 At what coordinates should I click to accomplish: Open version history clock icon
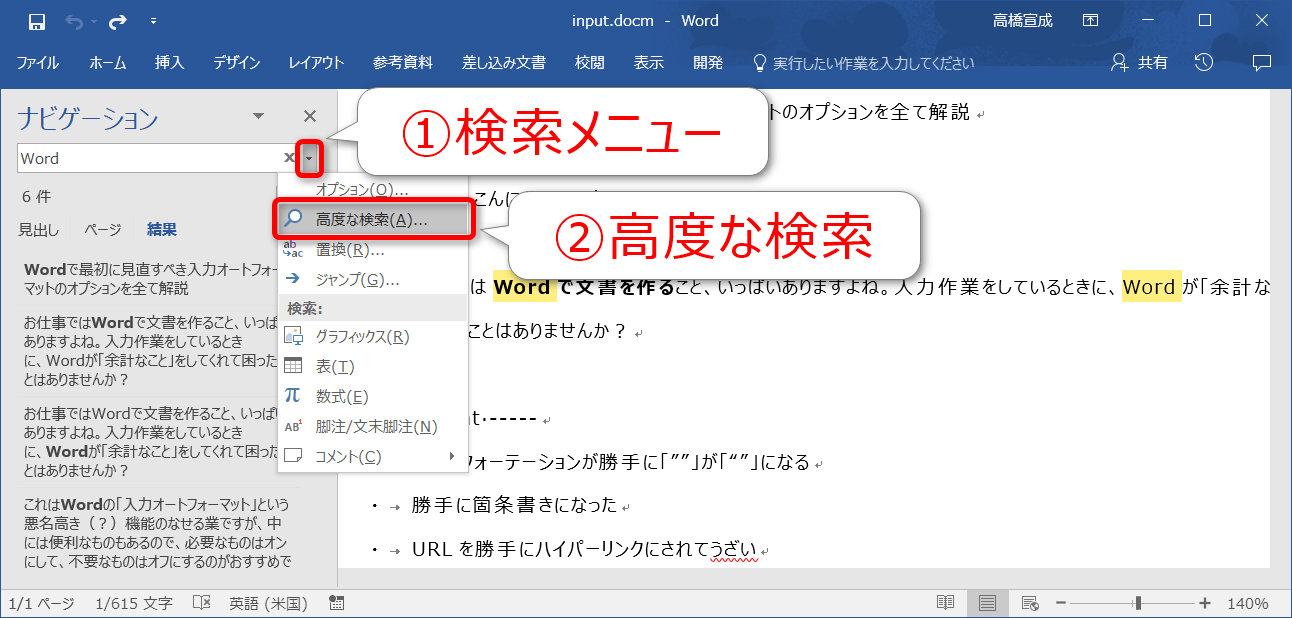point(1204,63)
